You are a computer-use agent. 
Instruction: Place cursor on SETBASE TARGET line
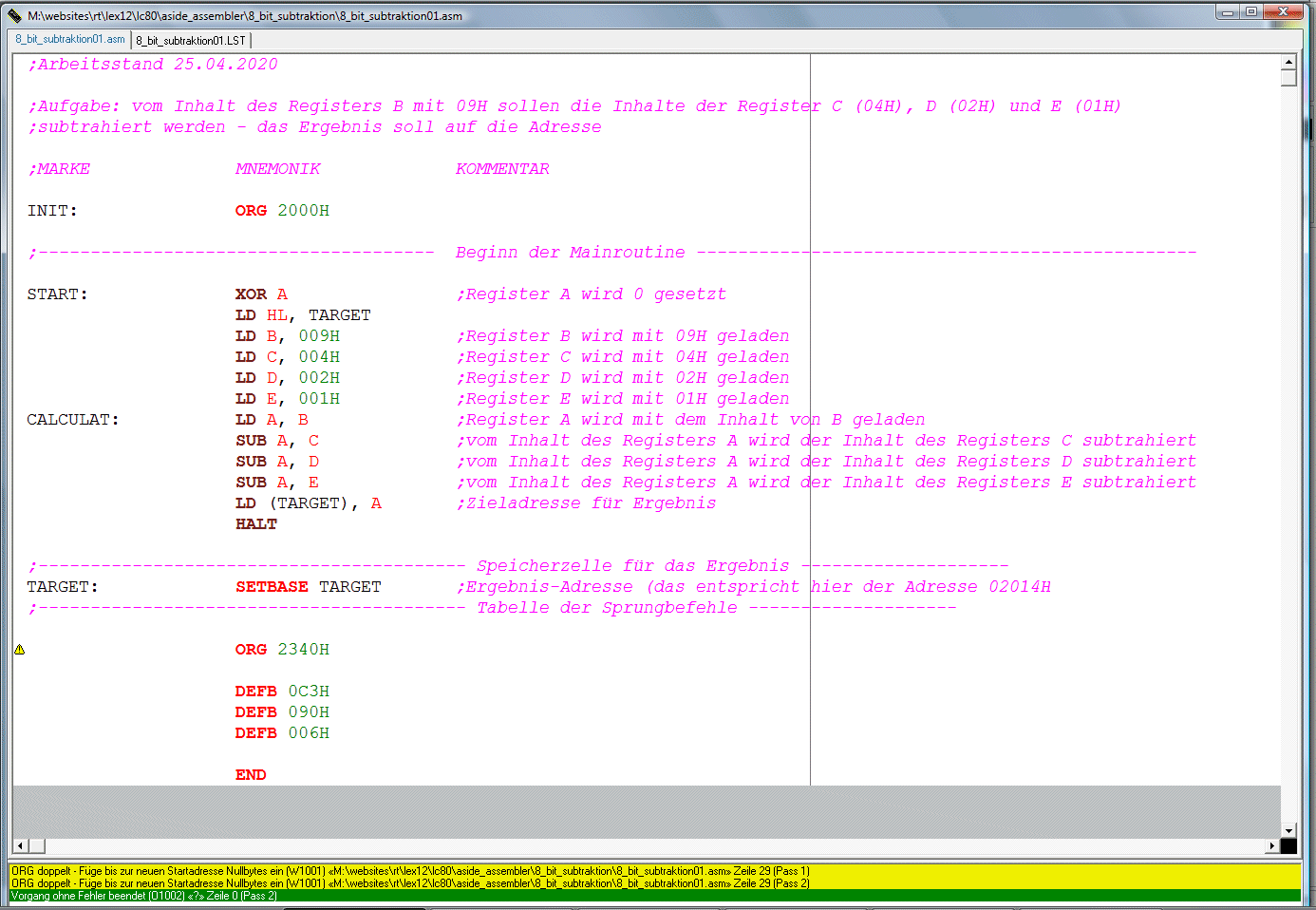[308, 587]
